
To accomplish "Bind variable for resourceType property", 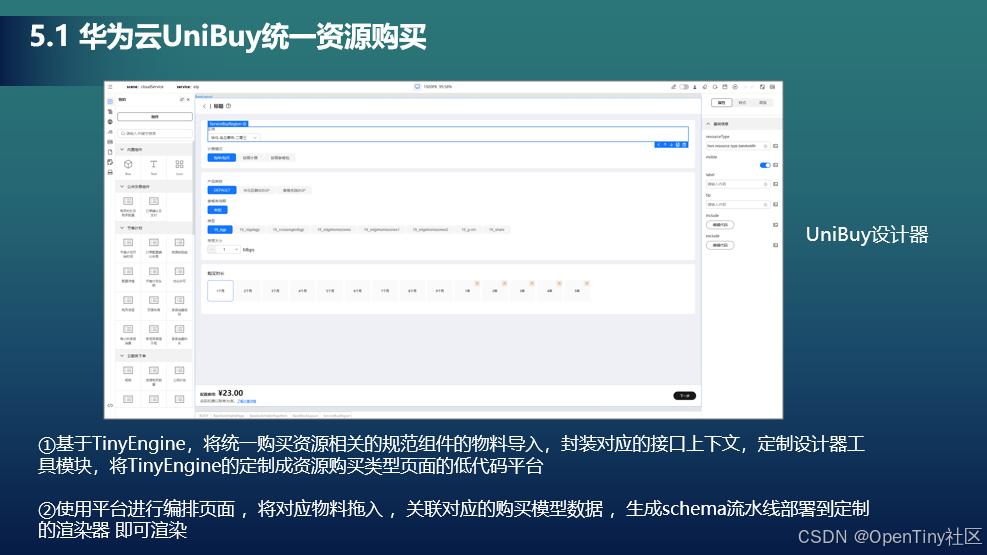I will click(x=776, y=146).
